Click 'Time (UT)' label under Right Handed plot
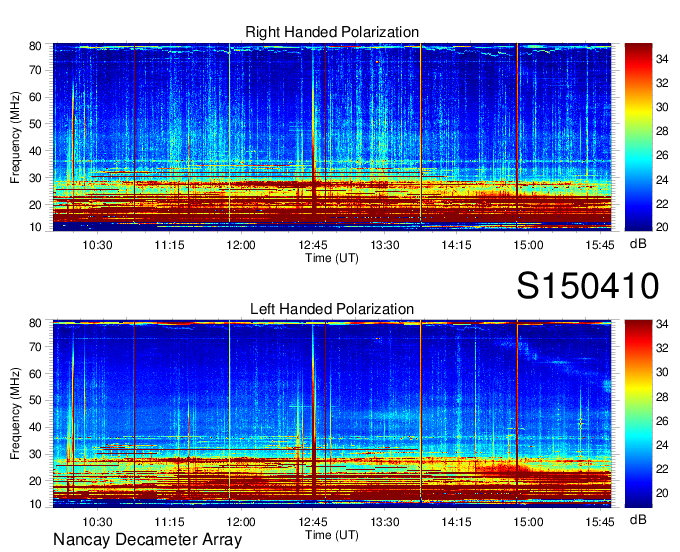The height and width of the screenshot is (552, 680). [x=332, y=258]
